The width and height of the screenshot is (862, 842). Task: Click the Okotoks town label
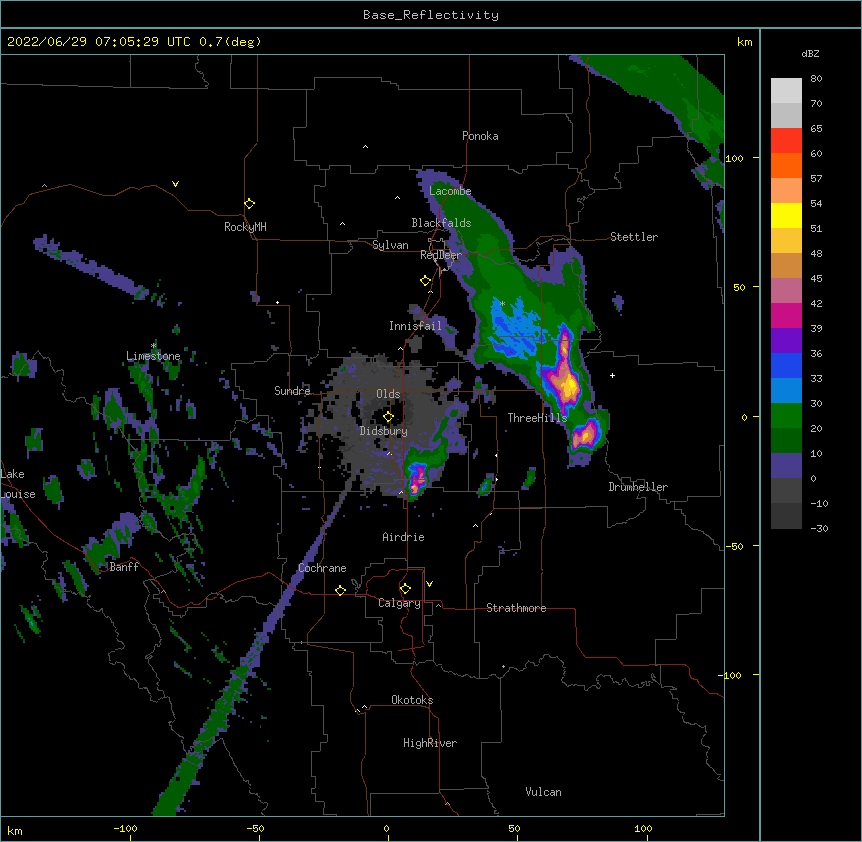(412, 700)
